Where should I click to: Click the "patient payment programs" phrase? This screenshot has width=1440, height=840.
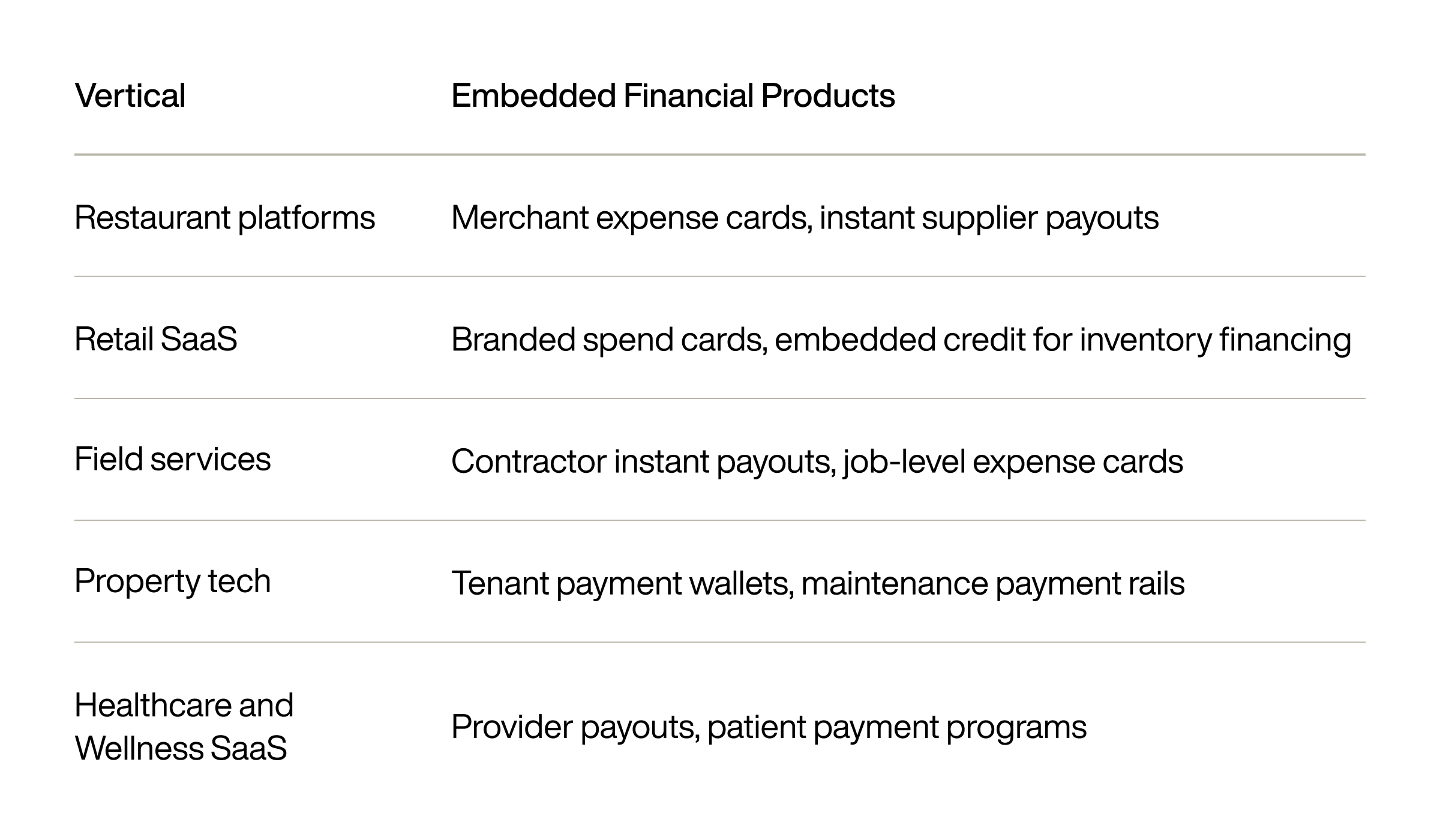896,727
